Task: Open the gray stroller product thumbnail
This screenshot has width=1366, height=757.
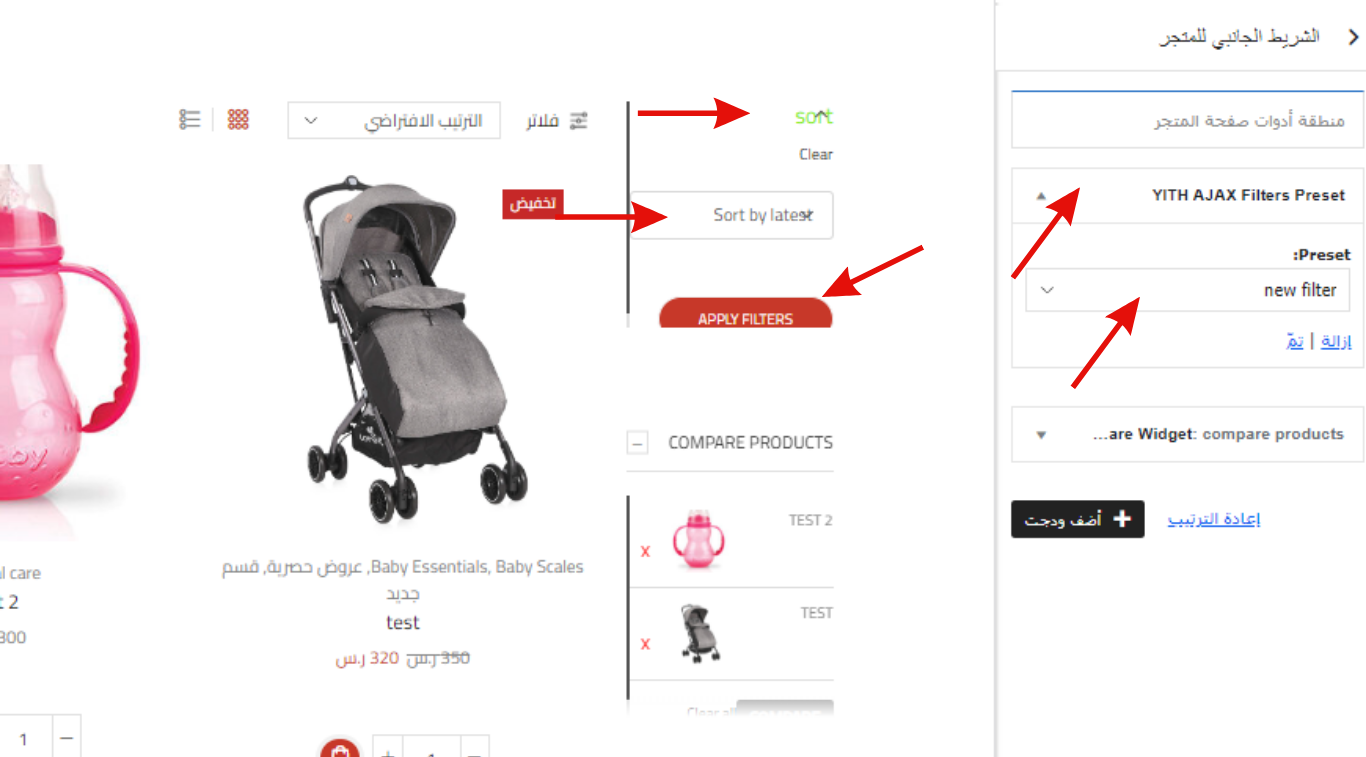Action: pos(403,349)
